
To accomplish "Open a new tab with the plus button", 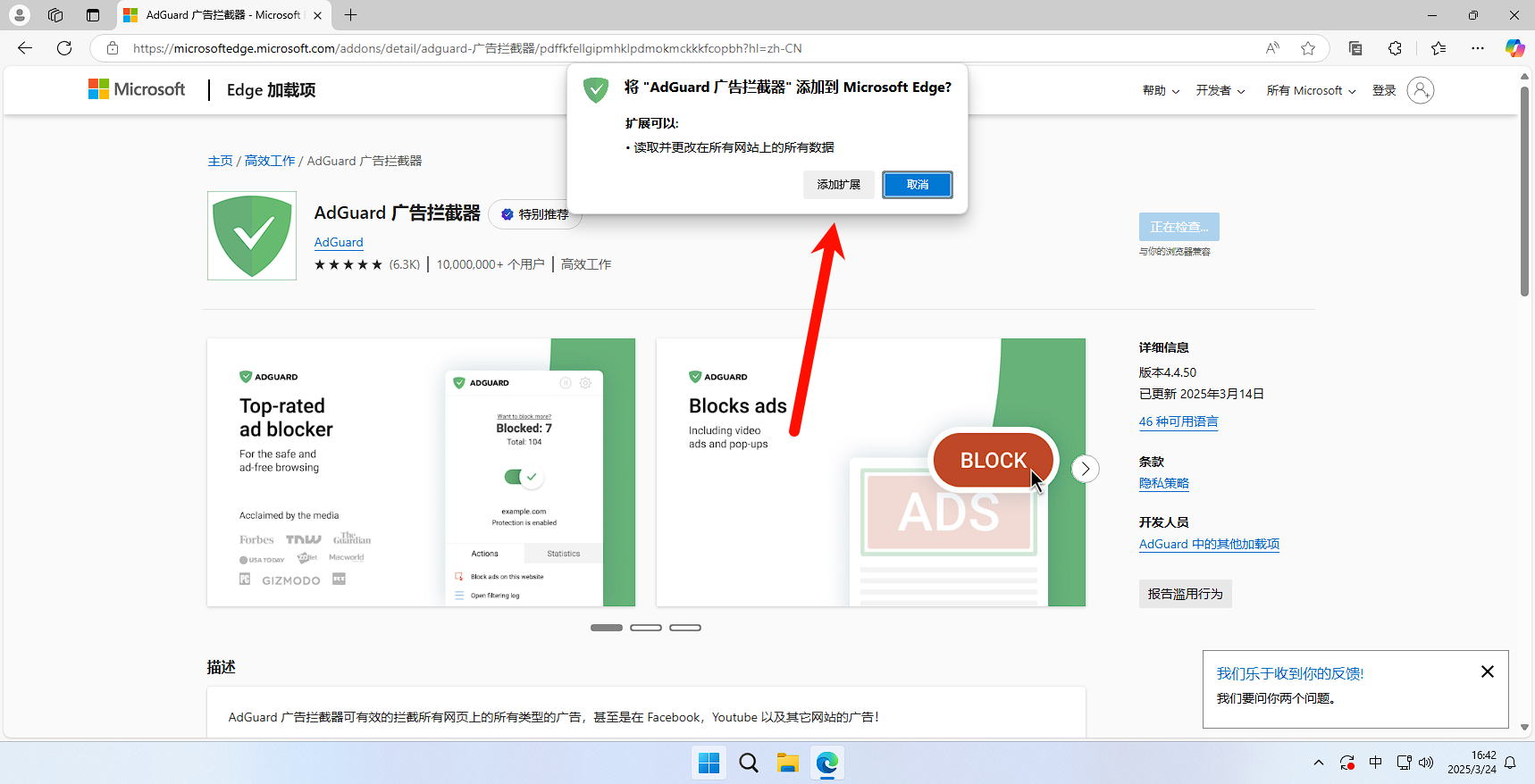I will coord(350,15).
